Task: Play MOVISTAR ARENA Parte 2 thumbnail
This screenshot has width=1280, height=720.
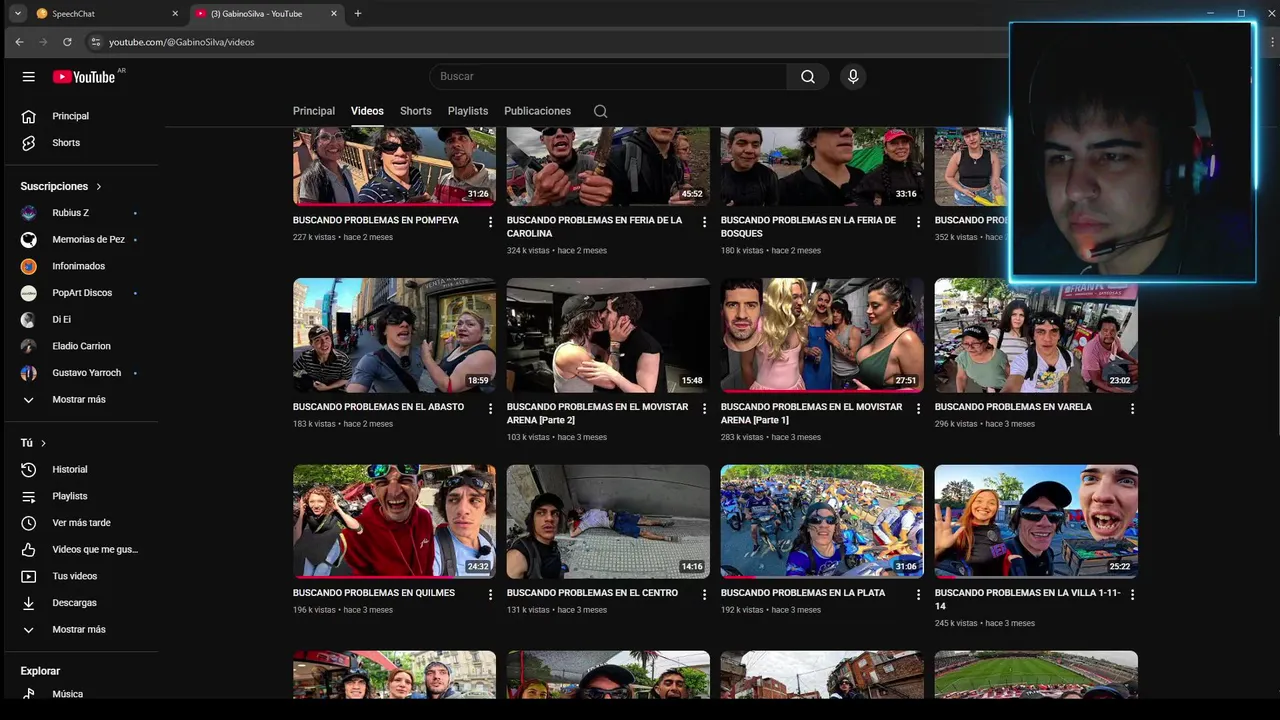Action: (608, 335)
